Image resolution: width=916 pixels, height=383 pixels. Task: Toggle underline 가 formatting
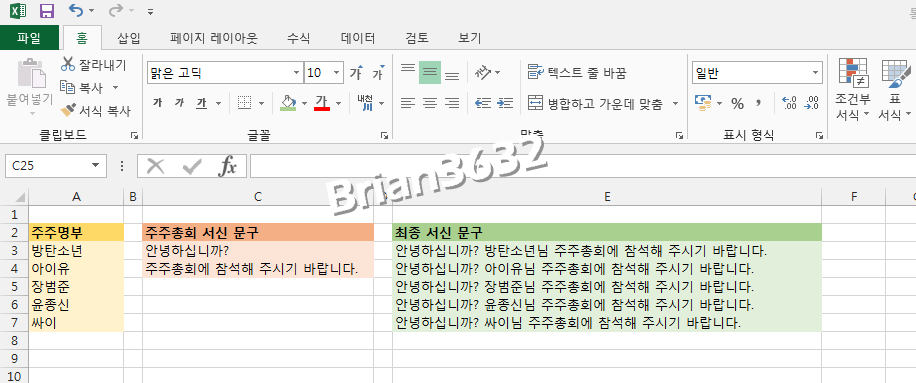click(202, 103)
